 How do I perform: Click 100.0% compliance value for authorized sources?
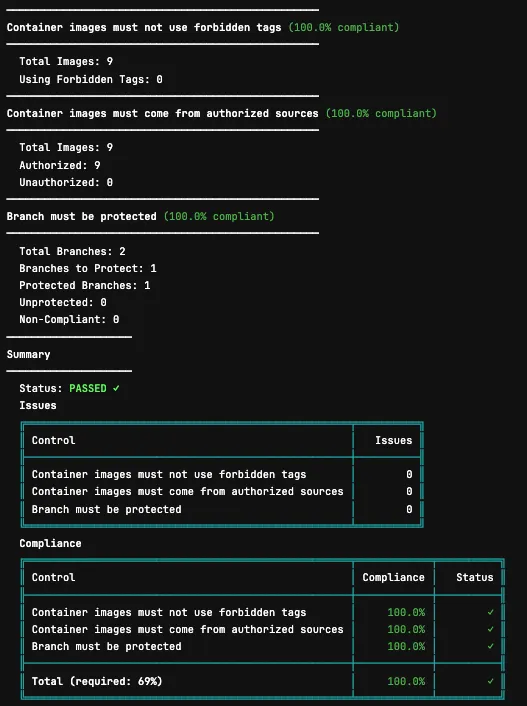(x=406, y=629)
